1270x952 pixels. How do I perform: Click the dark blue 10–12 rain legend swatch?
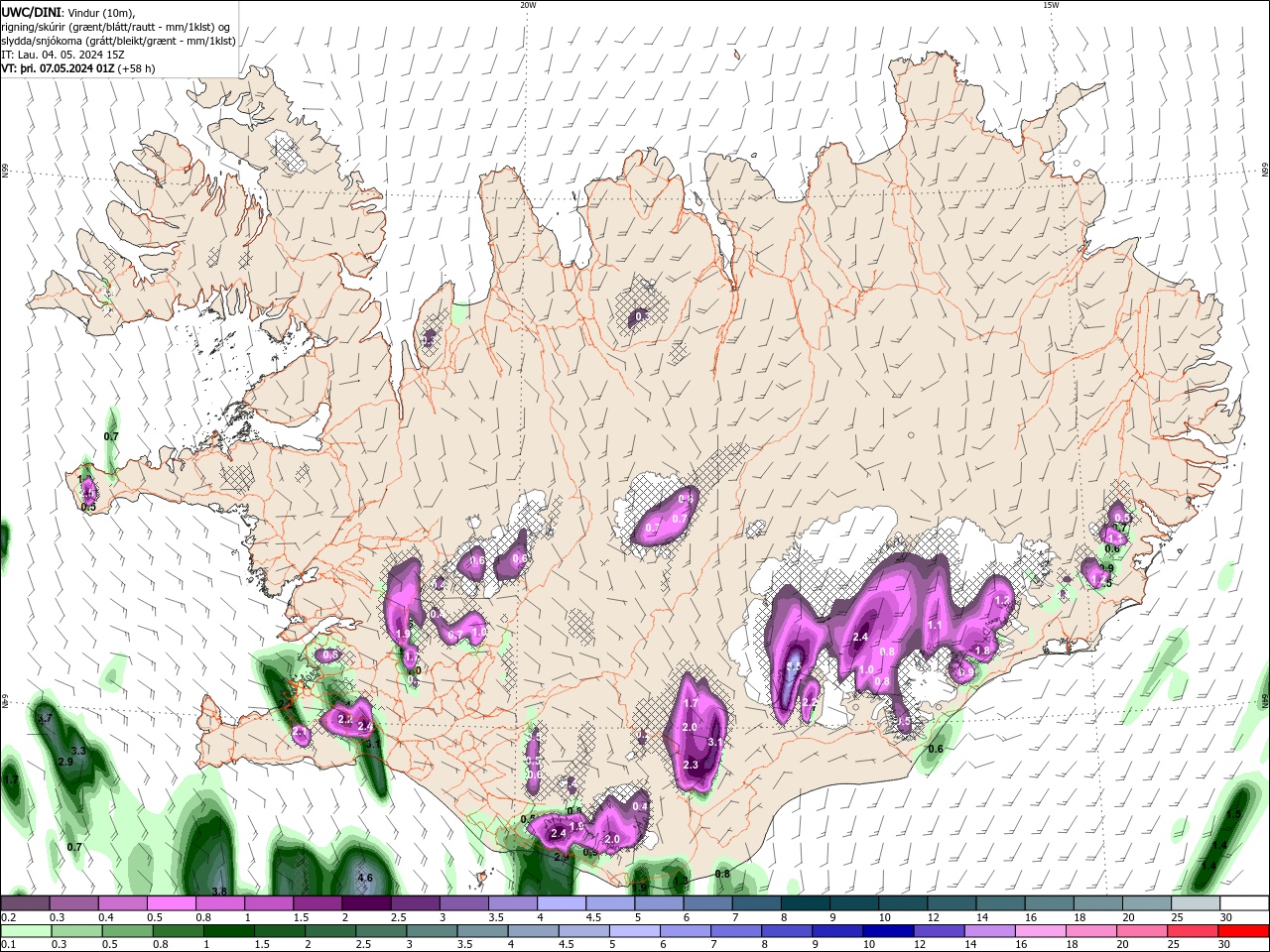[x=889, y=931]
